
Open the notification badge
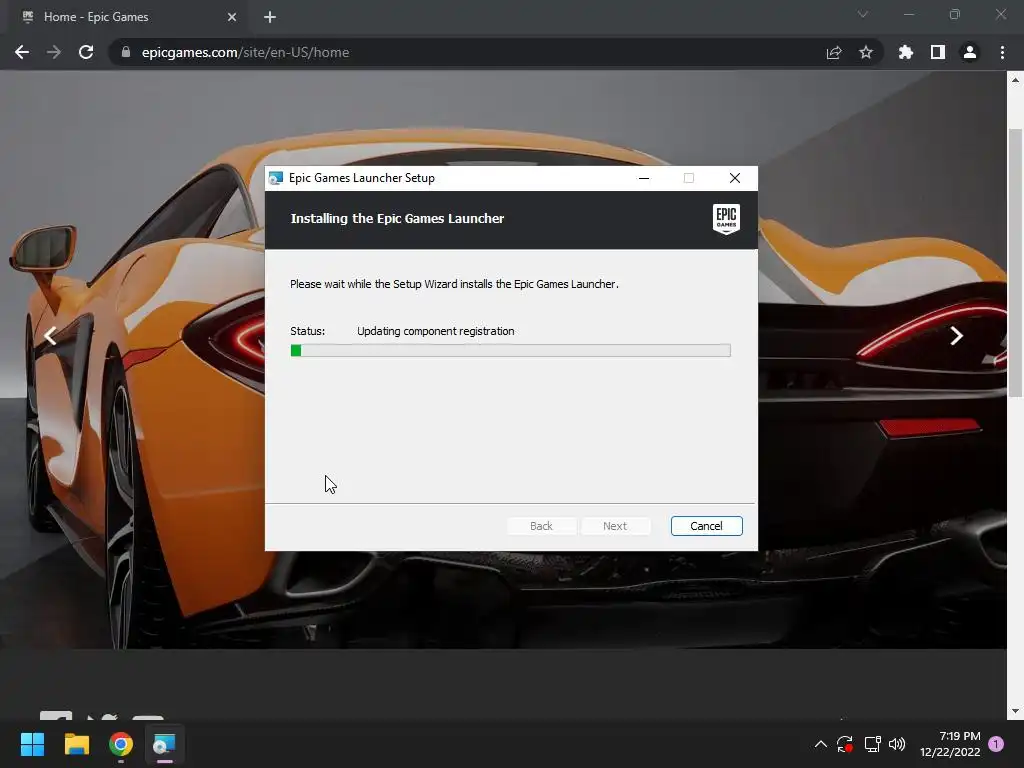click(996, 744)
